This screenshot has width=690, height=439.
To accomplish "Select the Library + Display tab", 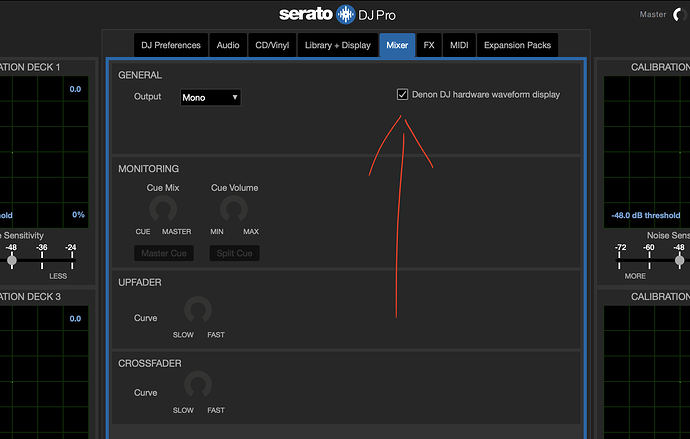I will [x=338, y=45].
